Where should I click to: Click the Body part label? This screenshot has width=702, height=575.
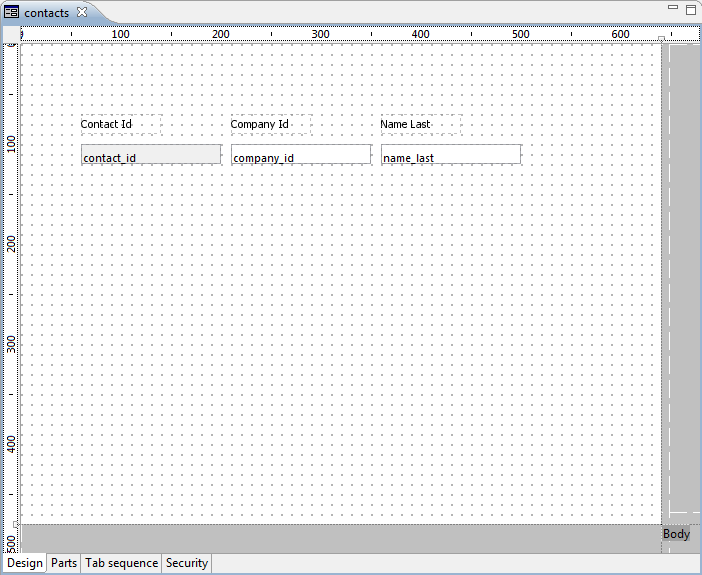pos(676,534)
